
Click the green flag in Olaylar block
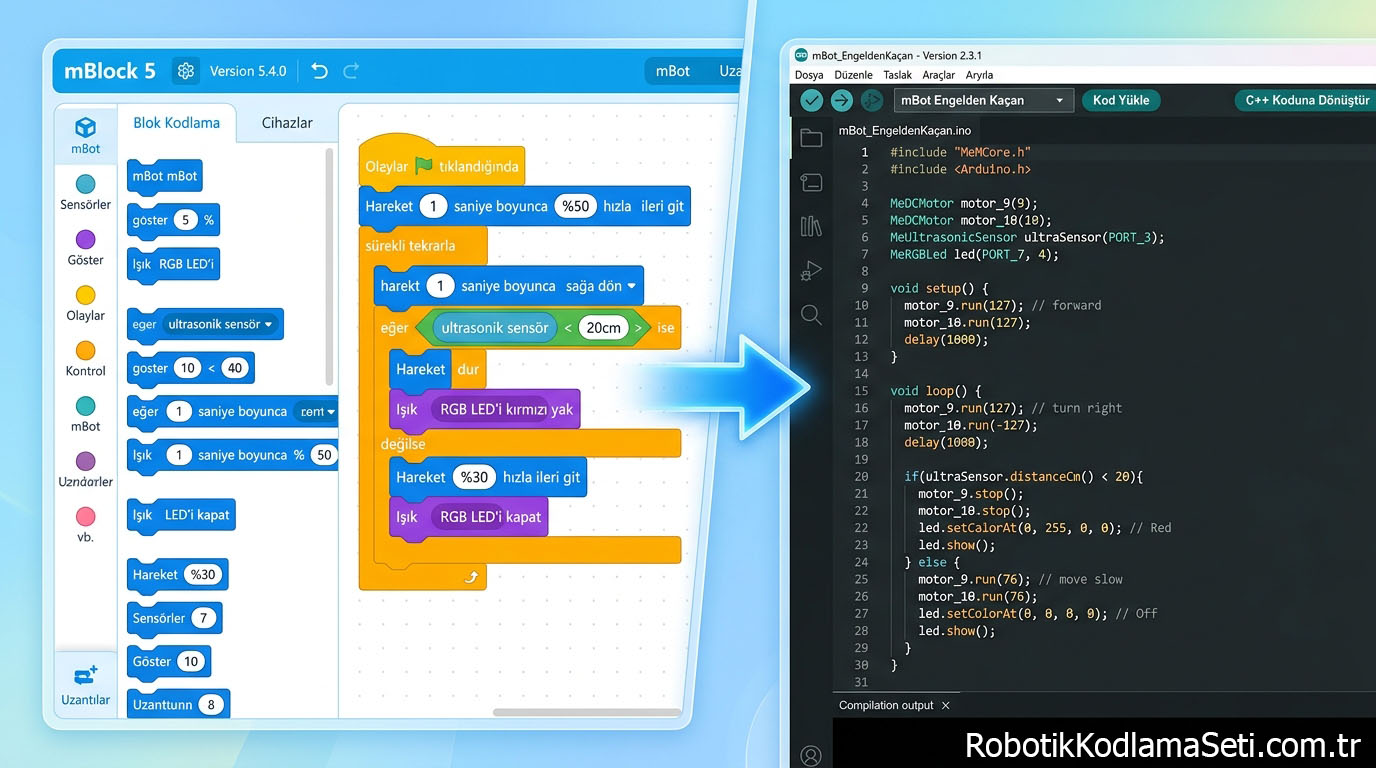pyautogui.click(x=424, y=165)
